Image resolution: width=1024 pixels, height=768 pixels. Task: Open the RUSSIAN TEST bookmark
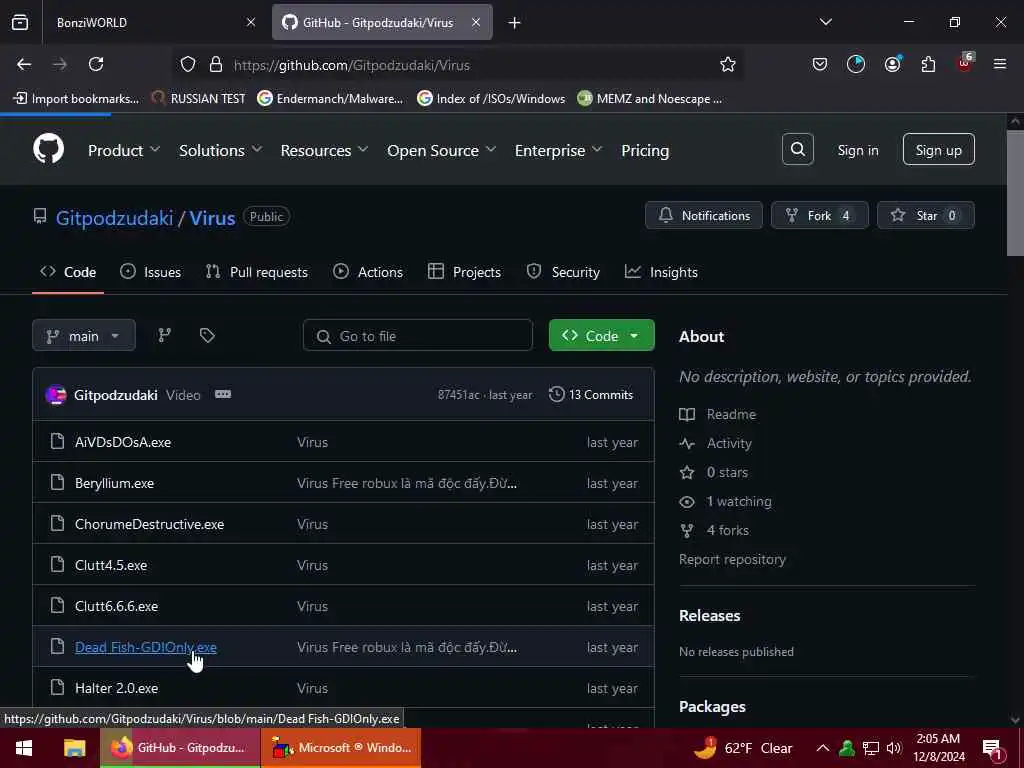199,99
